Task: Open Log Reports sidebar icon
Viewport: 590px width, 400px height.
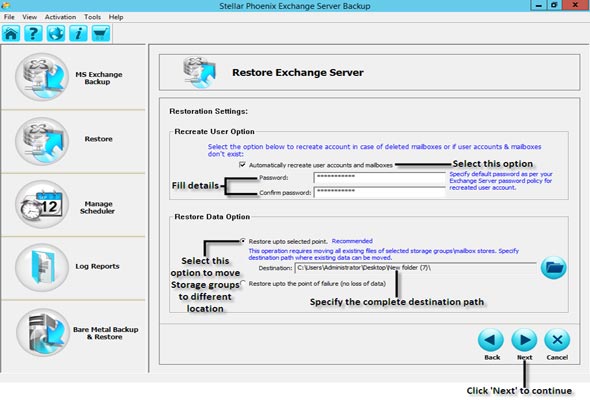Action: click(42, 267)
